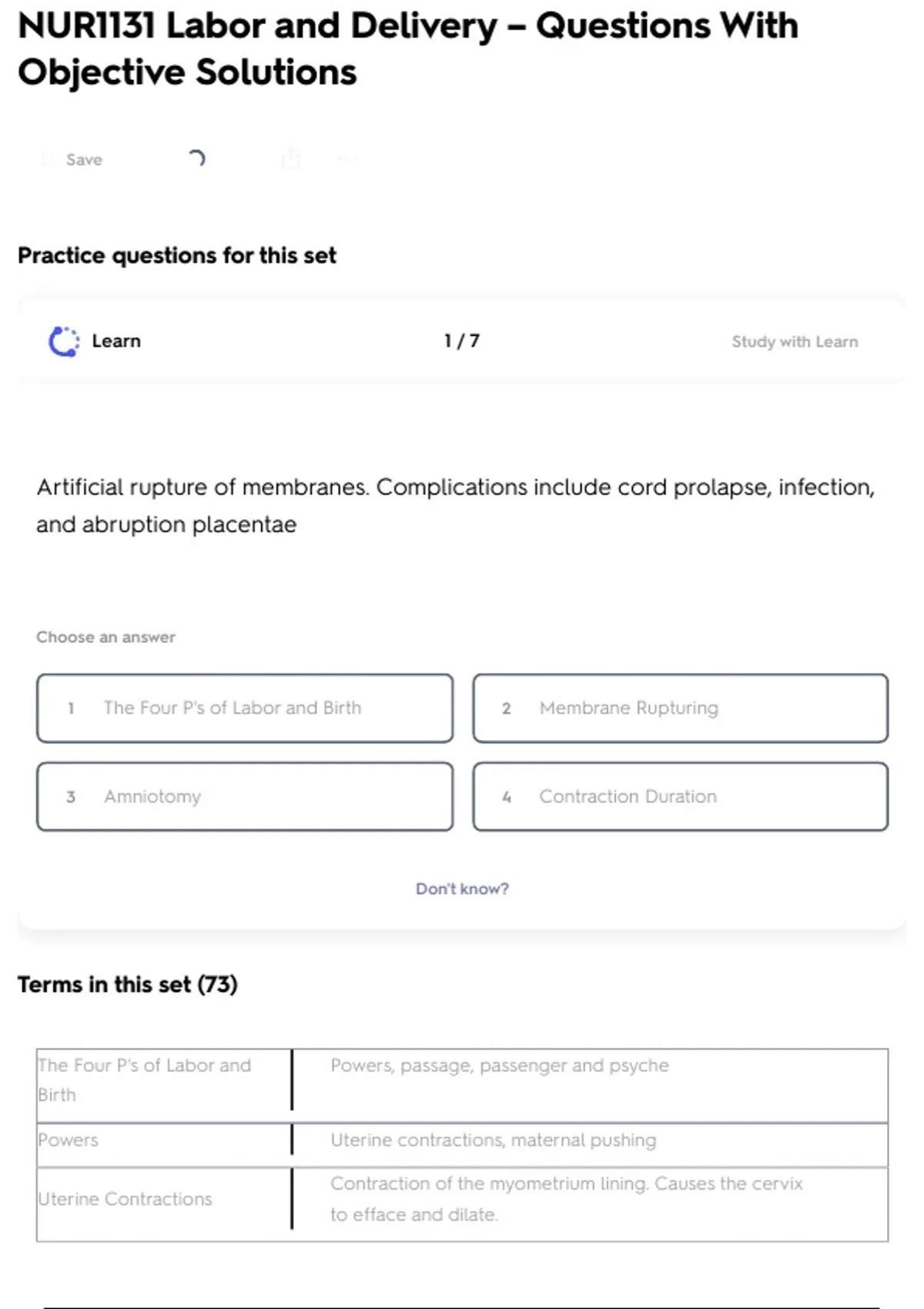
Task: Click the loading spinner icon
Action: (x=196, y=159)
